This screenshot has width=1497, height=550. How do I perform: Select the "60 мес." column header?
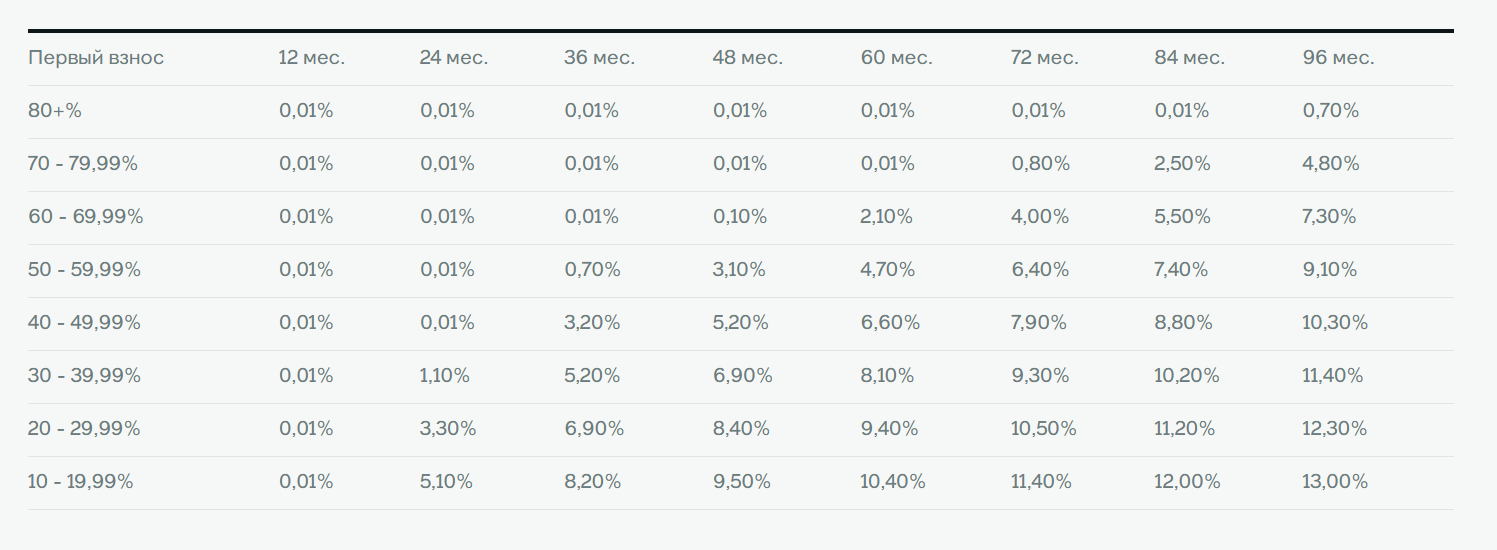[x=897, y=58]
